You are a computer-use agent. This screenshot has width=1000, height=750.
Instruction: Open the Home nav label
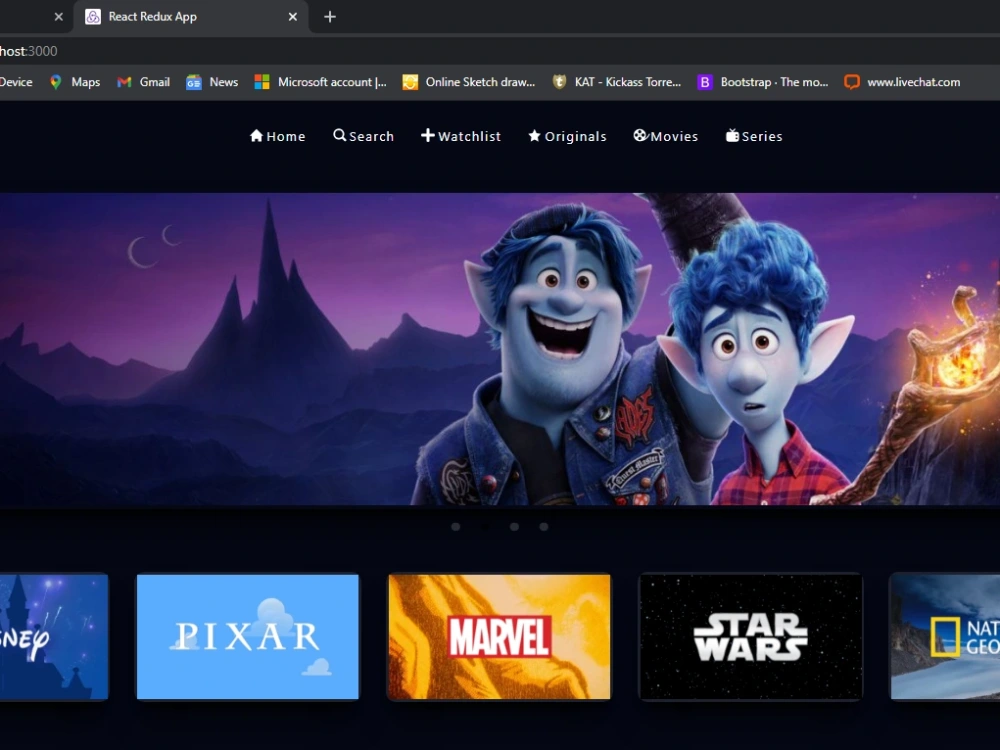[x=286, y=136]
